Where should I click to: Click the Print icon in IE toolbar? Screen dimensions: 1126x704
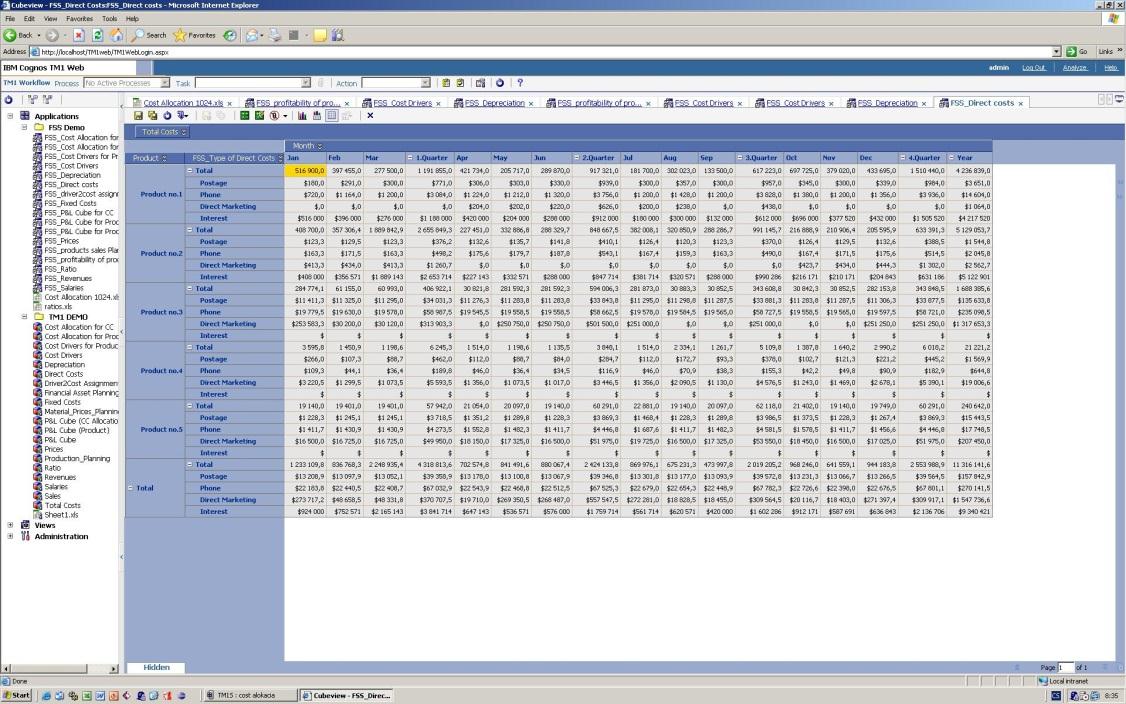(x=275, y=35)
